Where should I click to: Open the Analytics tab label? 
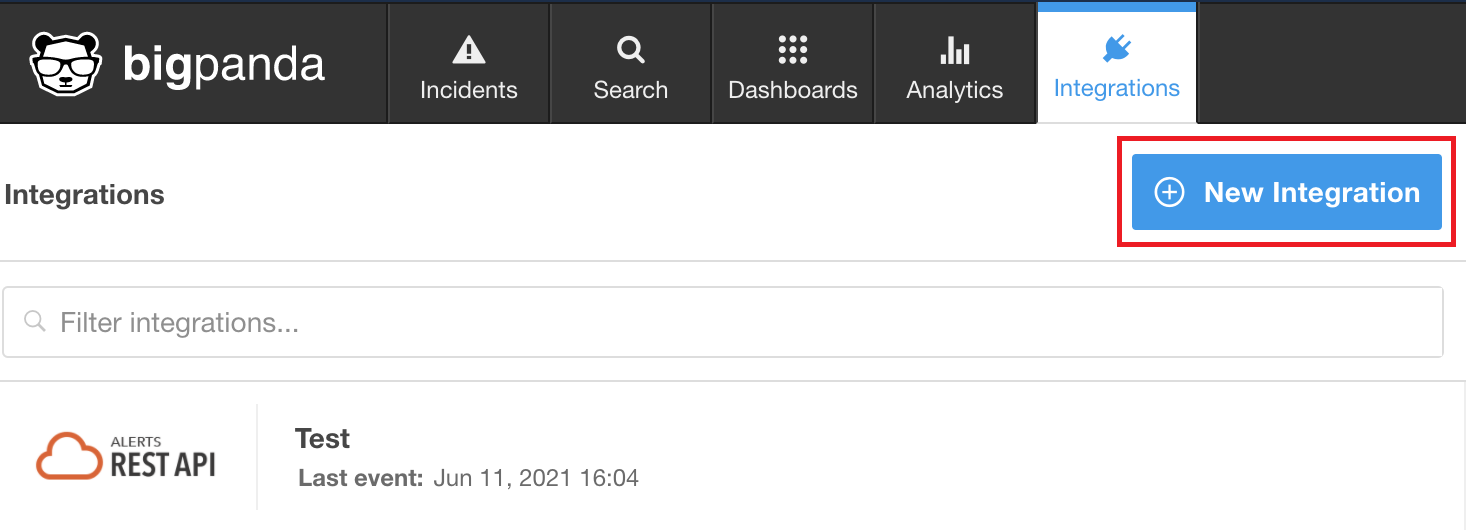[x=954, y=90]
